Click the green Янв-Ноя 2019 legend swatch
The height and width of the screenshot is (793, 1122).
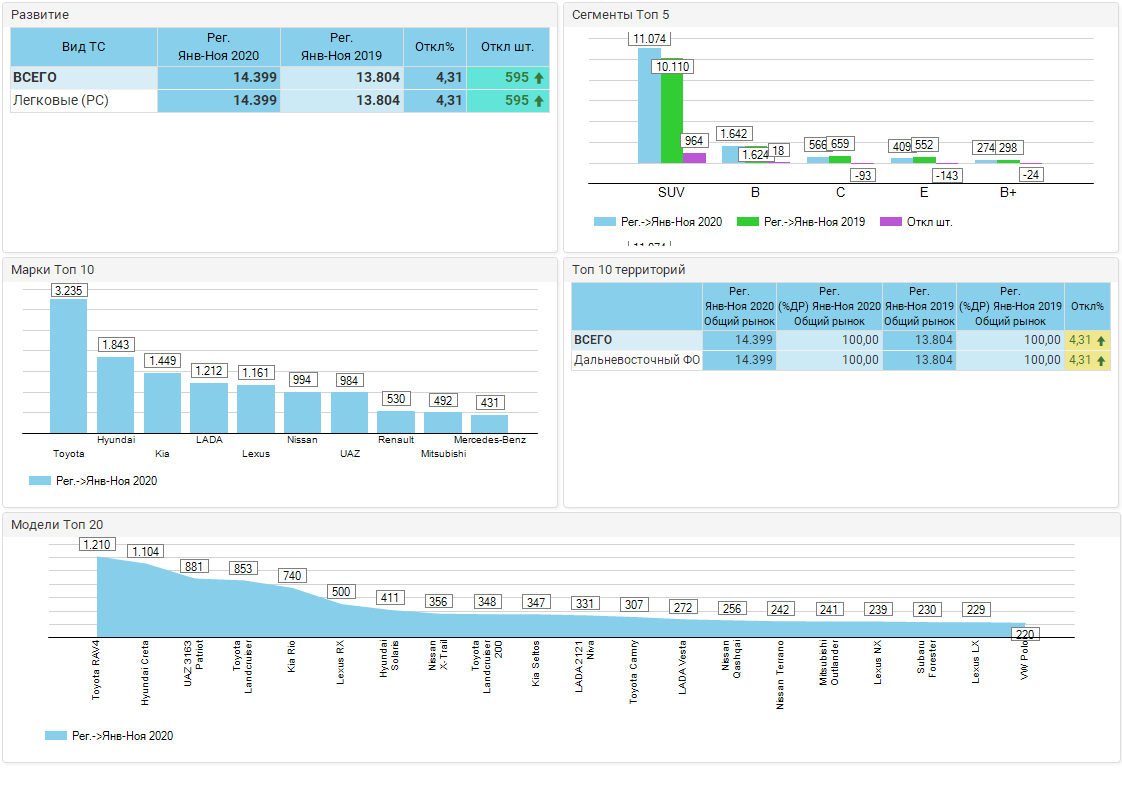tap(747, 222)
